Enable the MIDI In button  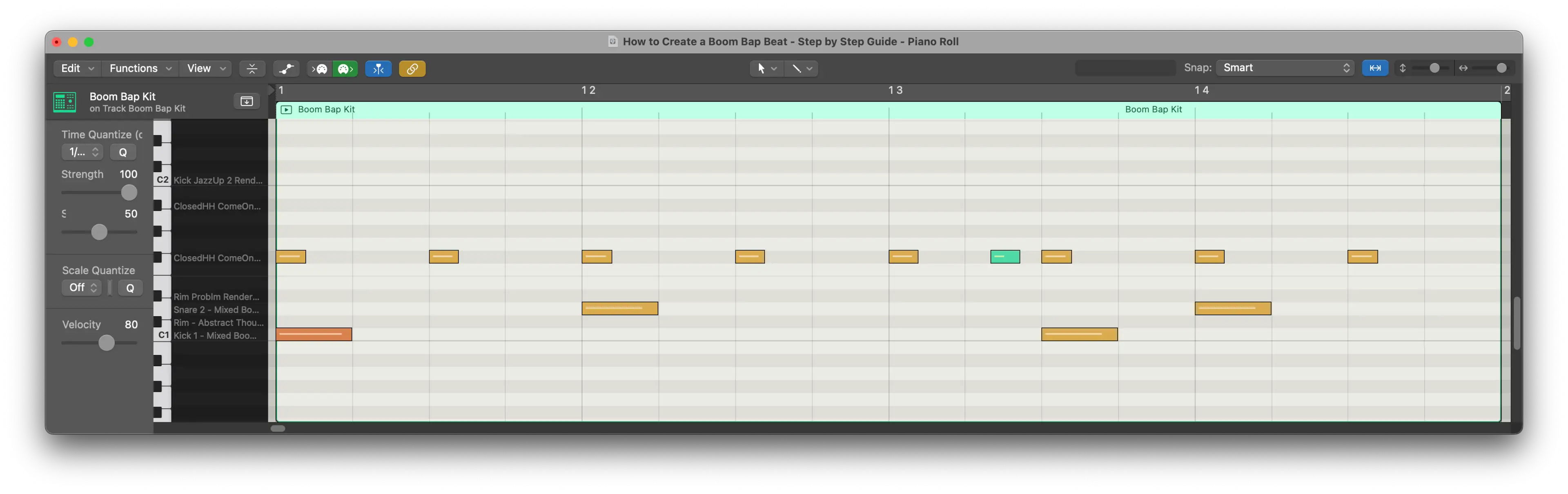tap(320, 69)
